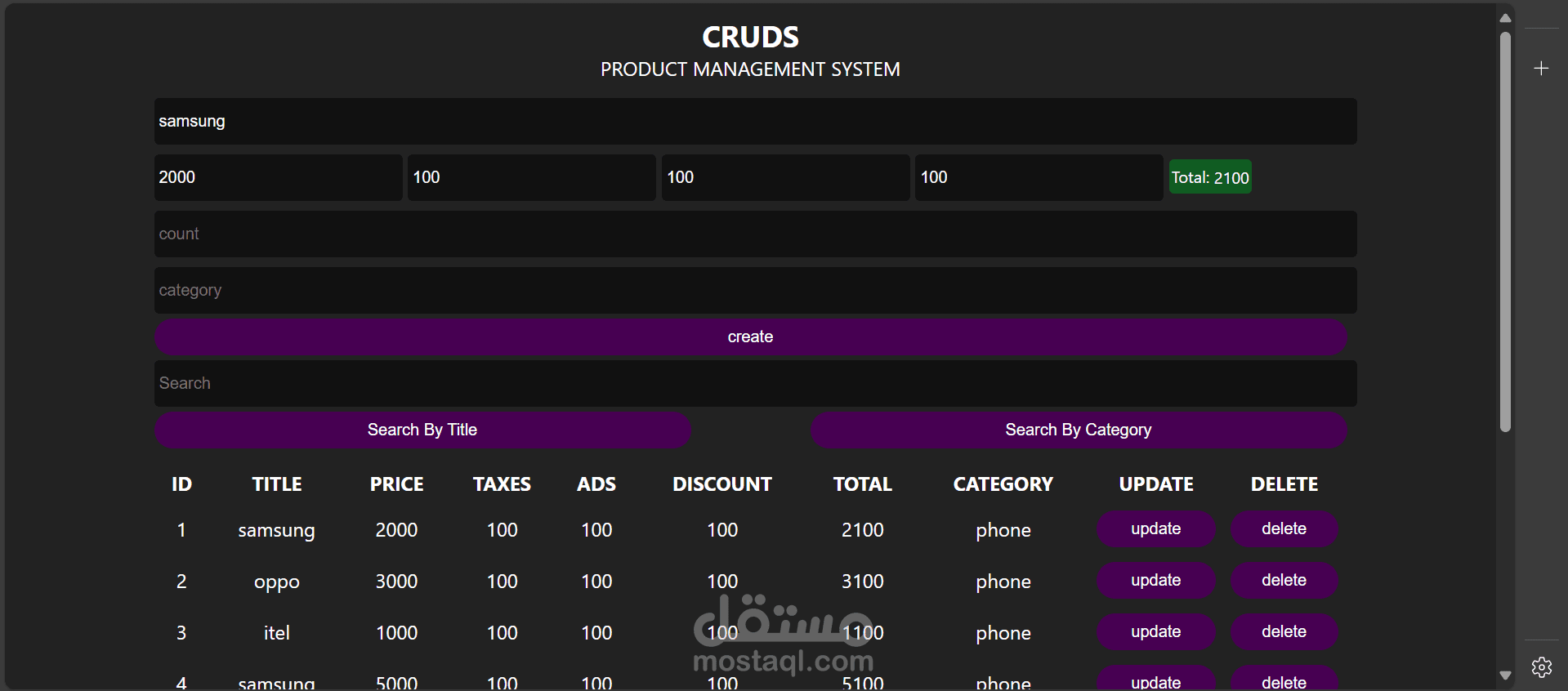Screen dimensions: 1568x691
Task: Click ID cell 2 in table
Action: 181,582
